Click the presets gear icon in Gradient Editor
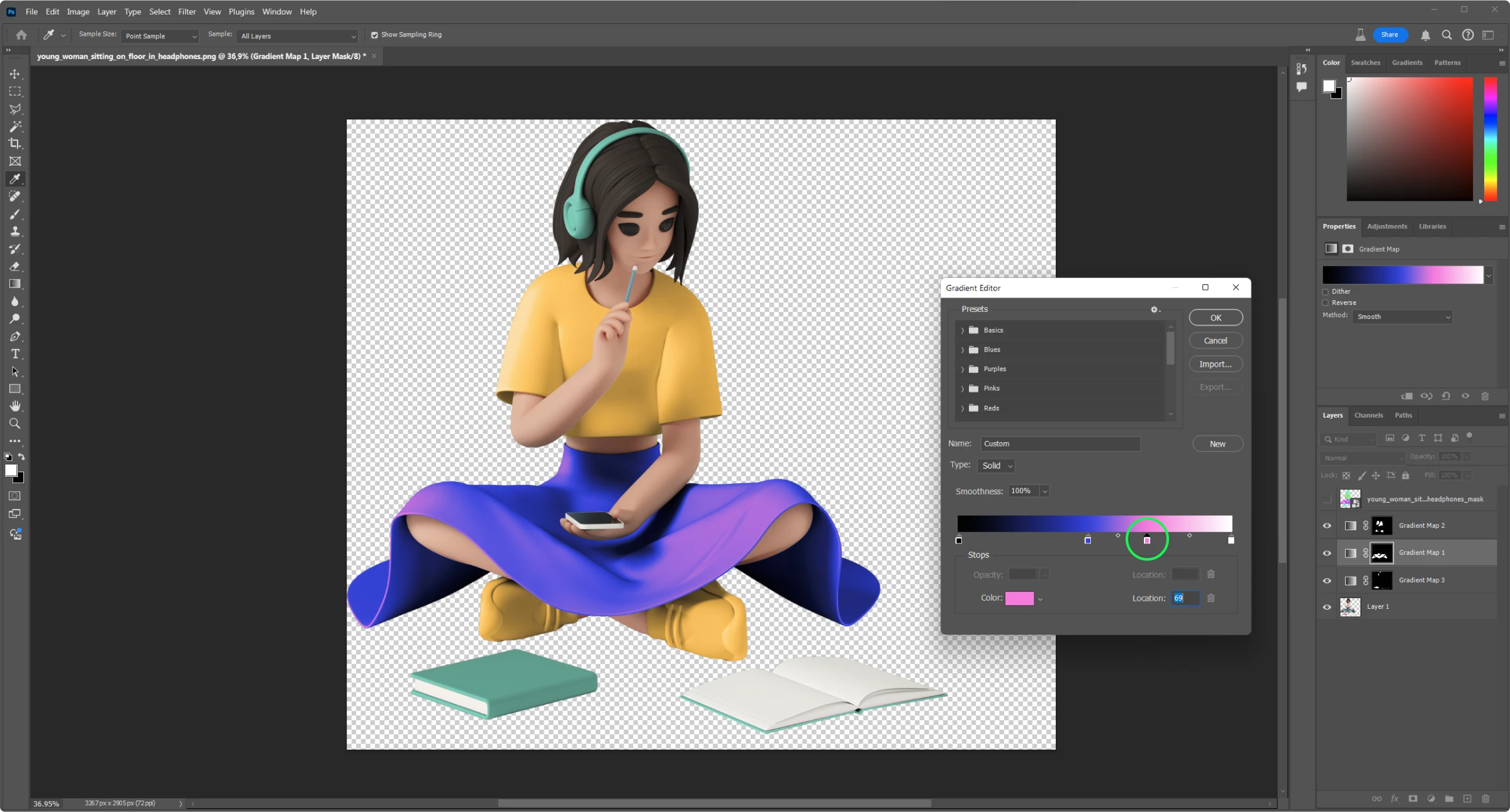 pos(1155,309)
